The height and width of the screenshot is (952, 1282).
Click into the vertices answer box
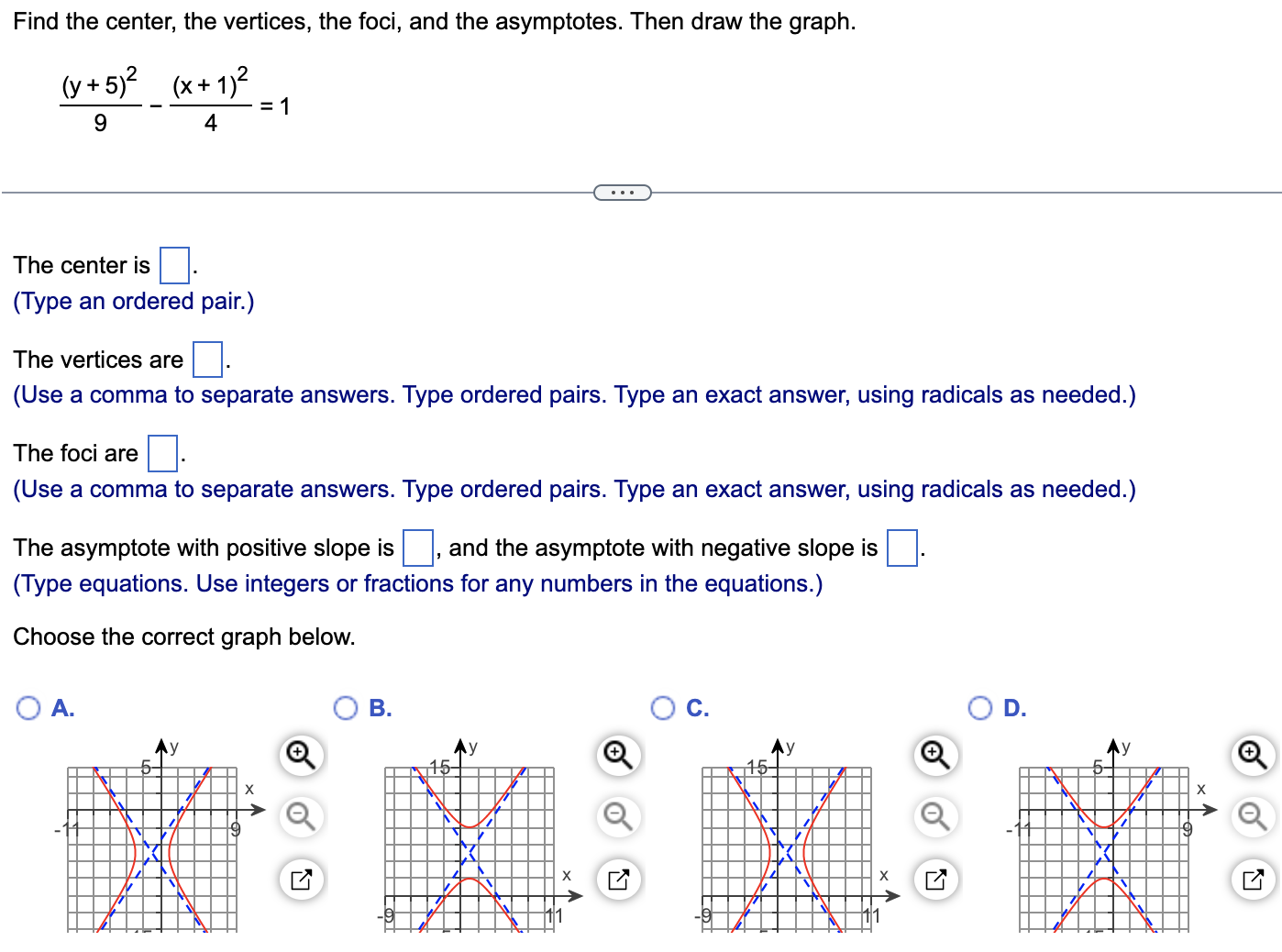click(x=207, y=359)
